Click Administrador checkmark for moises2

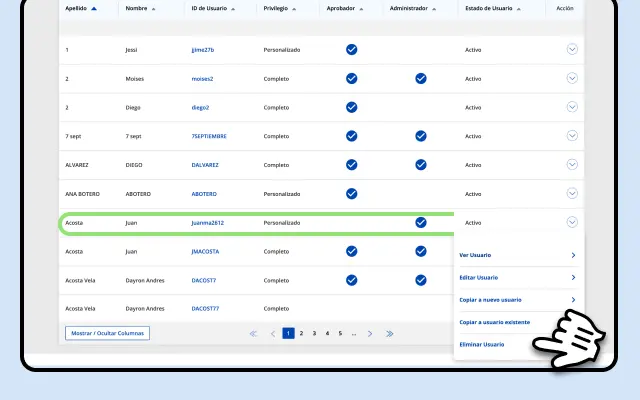click(x=421, y=78)
